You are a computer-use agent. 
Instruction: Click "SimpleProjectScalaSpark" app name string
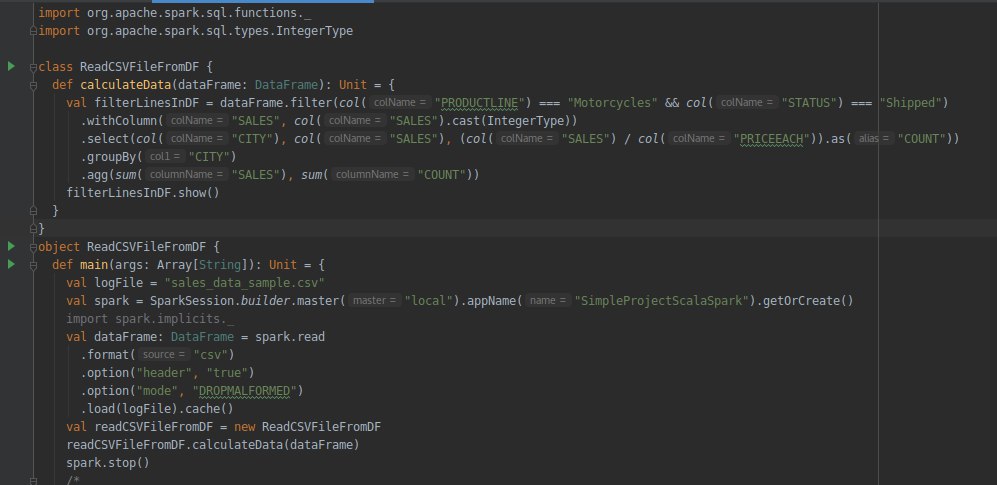(x=662, y=301)
